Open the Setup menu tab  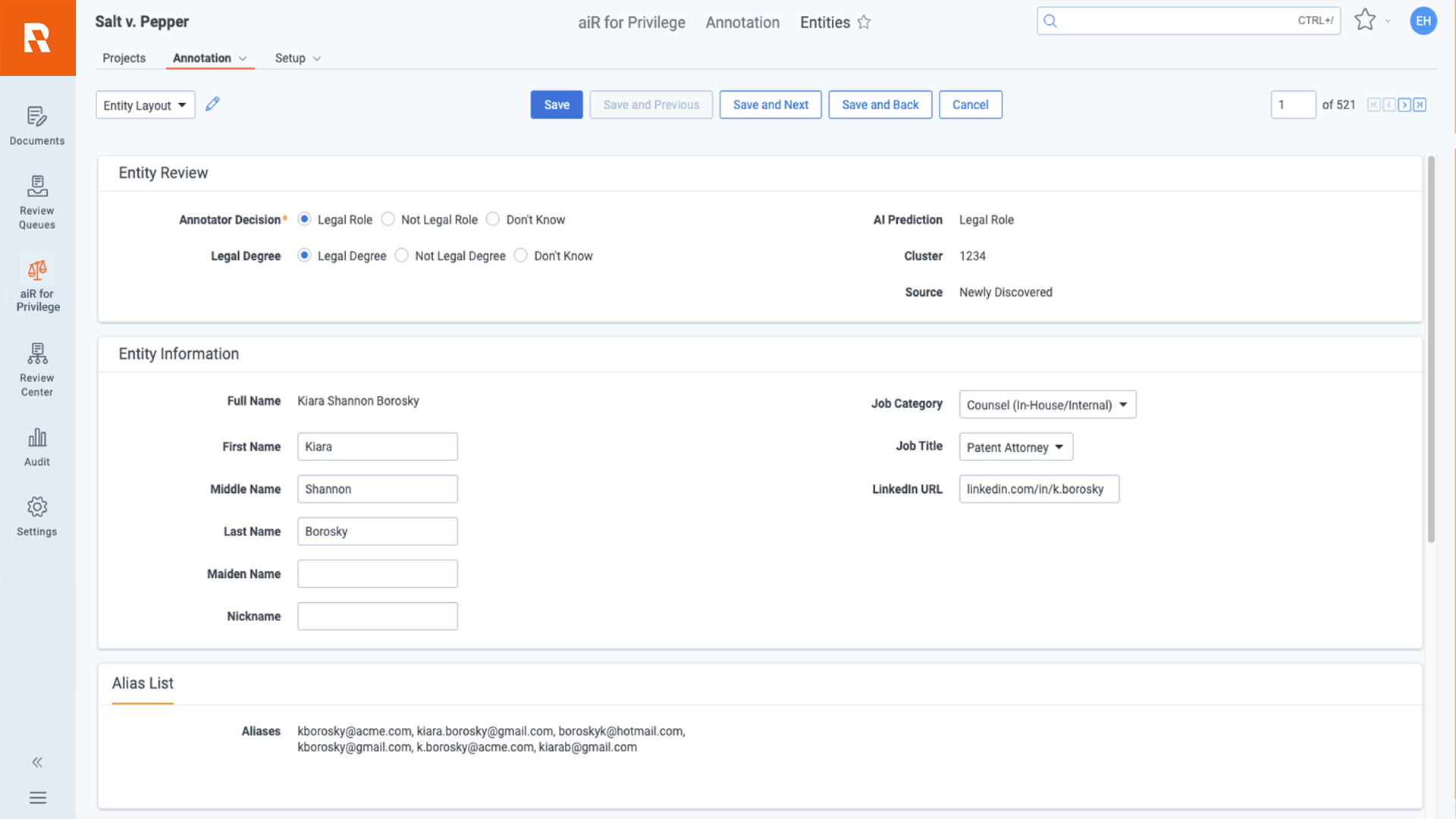pos(297,58)
